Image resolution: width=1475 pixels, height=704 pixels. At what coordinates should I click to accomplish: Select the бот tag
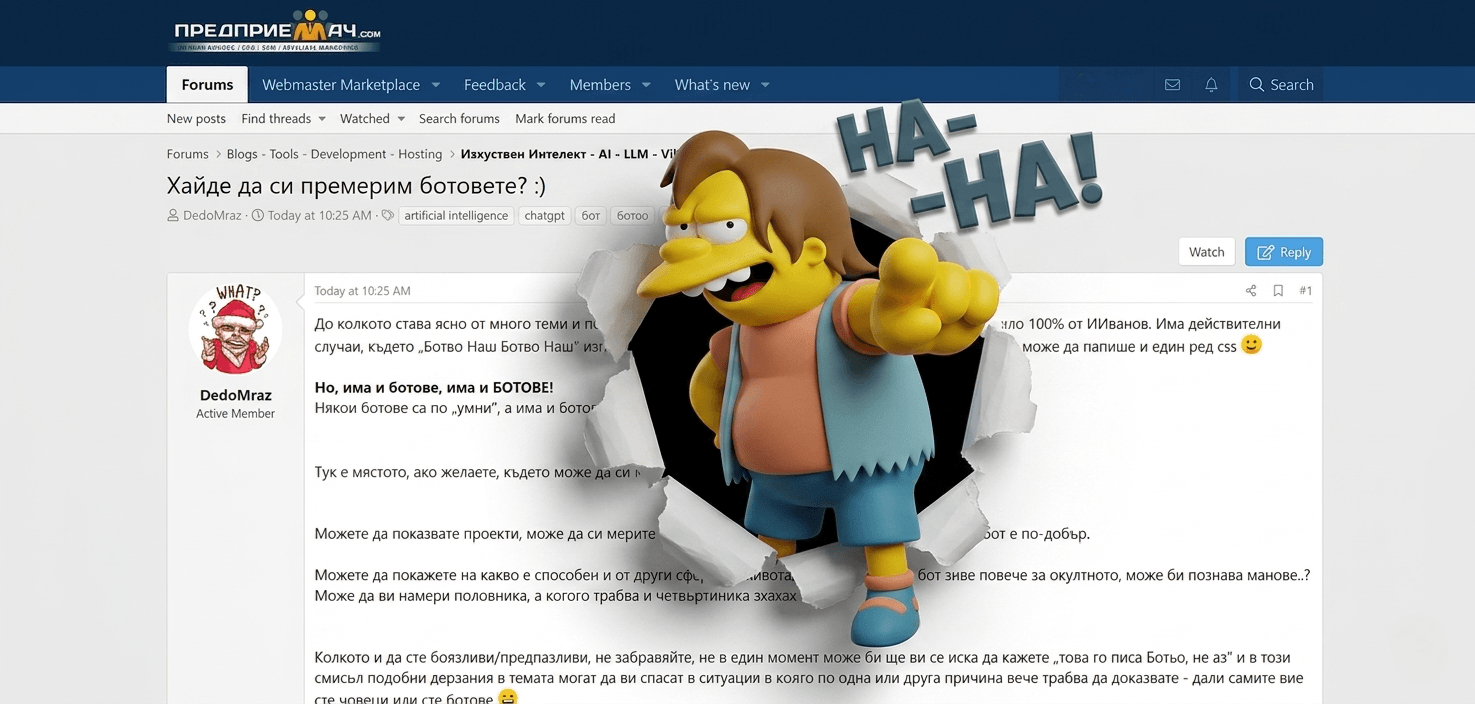tap(591, 215)
